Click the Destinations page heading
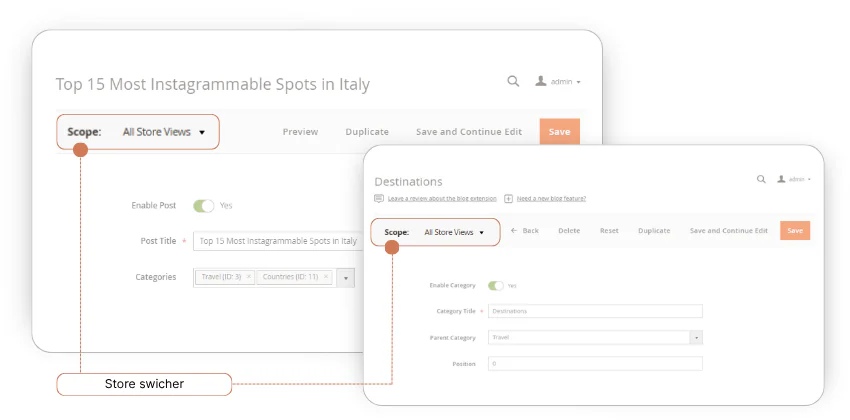Viewport: 850px width, 420px height. click(408, 182)
